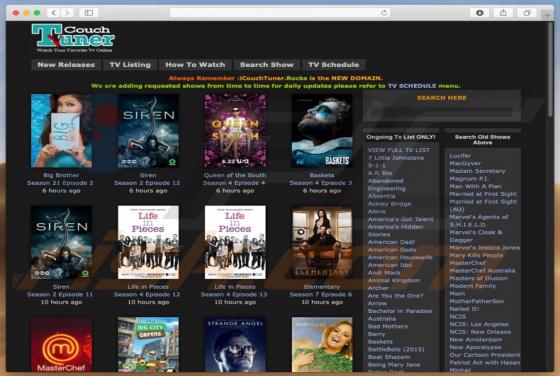The image size is (560, 376).
Task: Select NCIS: Los Angeles link
Action: click(479, 324)
